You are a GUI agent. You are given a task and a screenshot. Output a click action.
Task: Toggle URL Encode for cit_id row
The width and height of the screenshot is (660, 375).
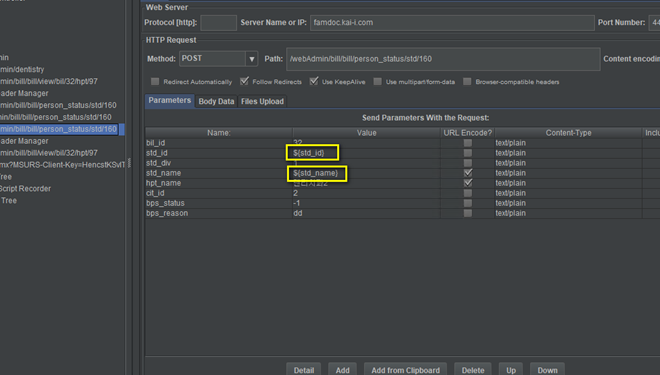[x=468, y=193]
